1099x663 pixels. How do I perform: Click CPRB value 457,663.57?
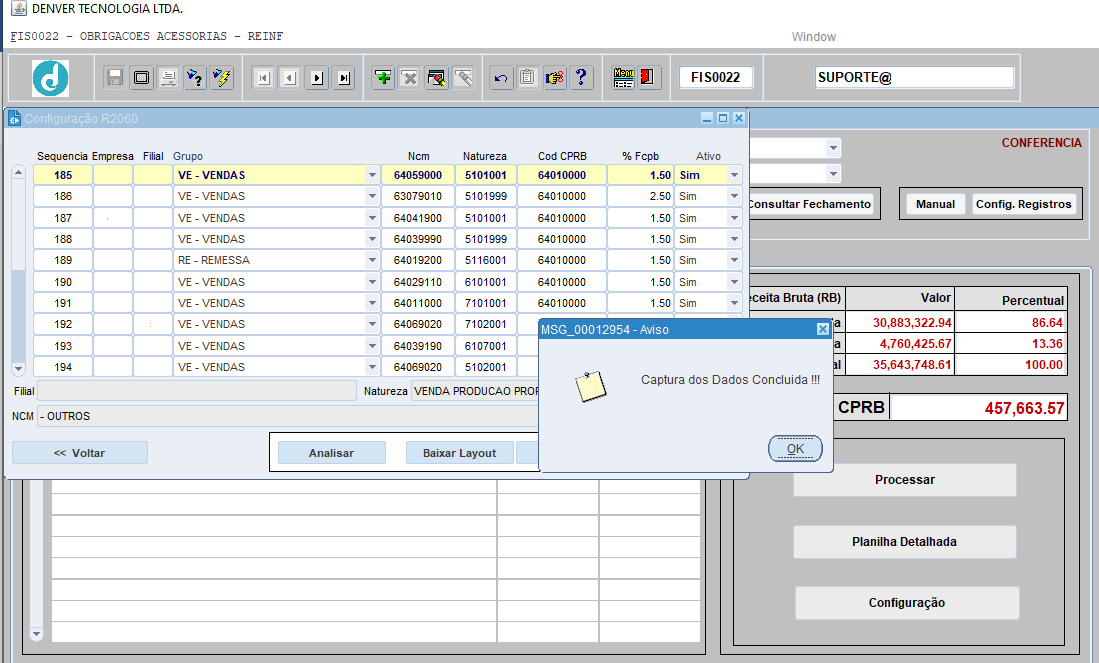[978, 408]
